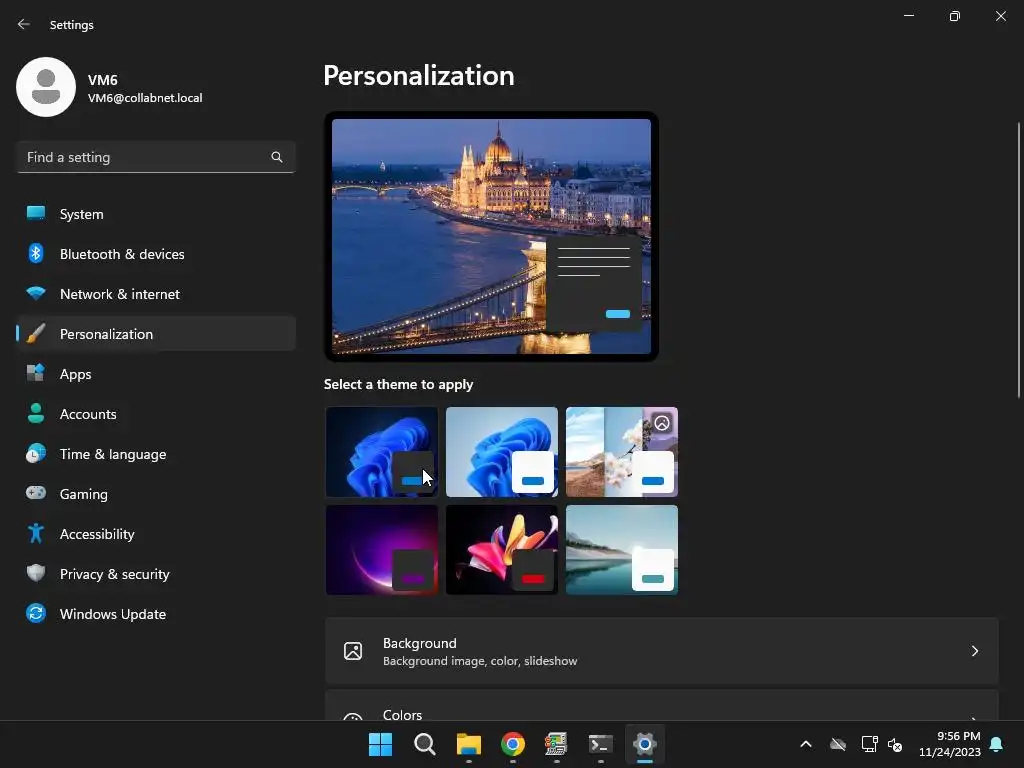Go back using the back arrow
The height and width of the screenshot is (768, 1024).
24,24
